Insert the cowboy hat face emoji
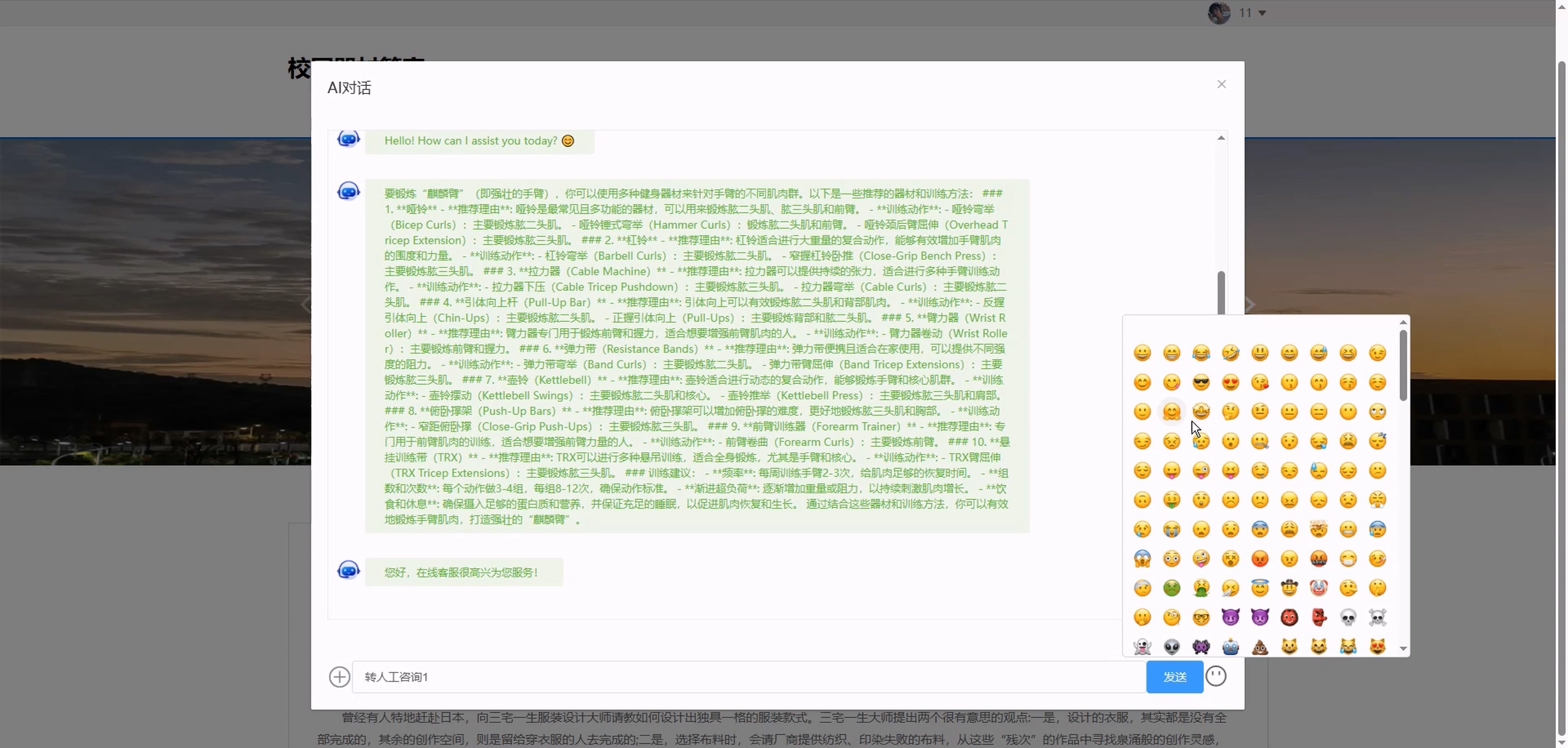The image size is (1568, 748). point(1289,588)
